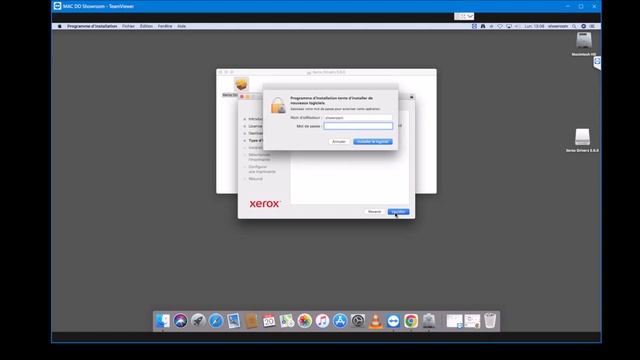Screen dimensions: 640x360
Task: Open the Apple menu
Action: coord(60,26)
